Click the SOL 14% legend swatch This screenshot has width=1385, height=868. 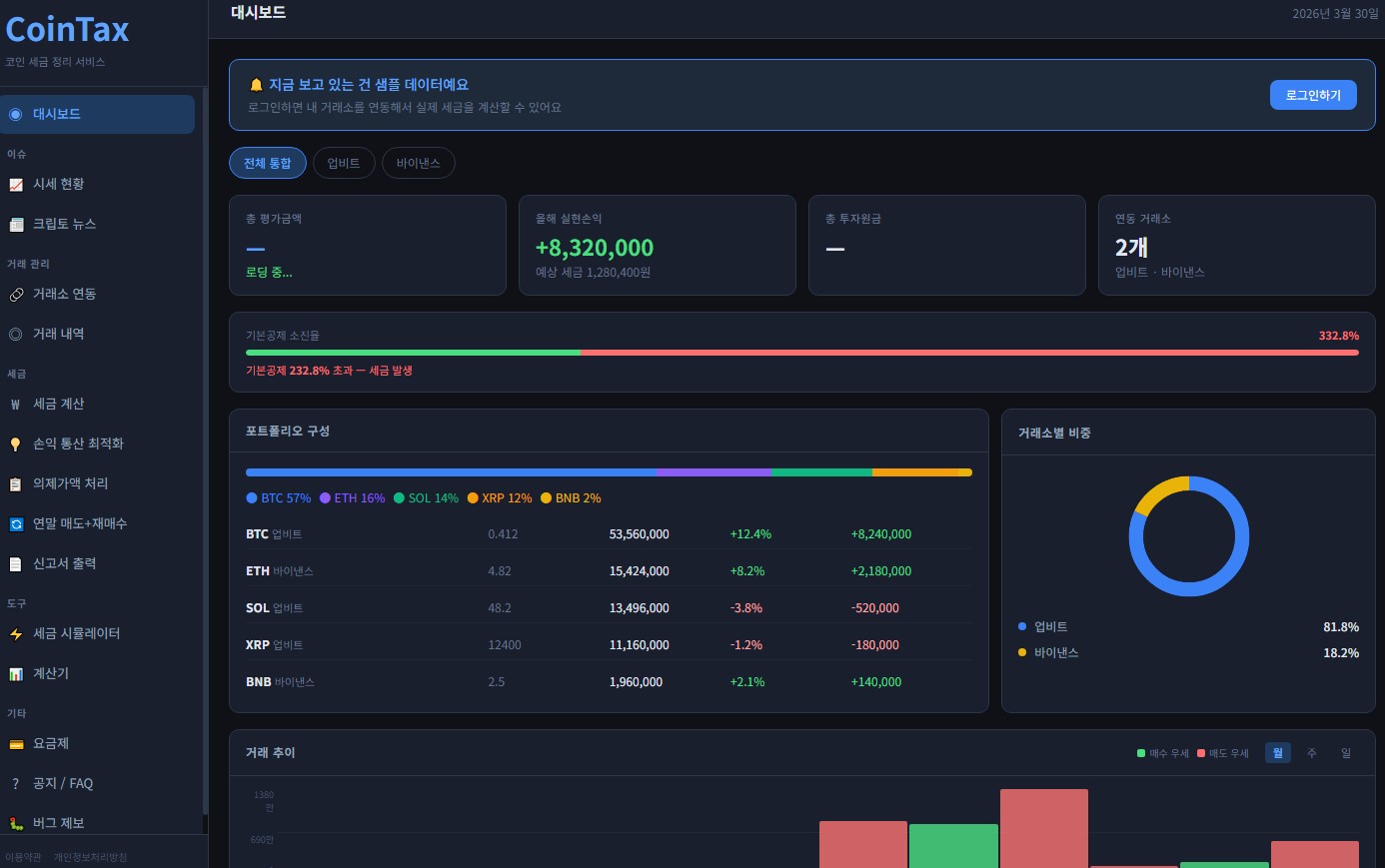(399, 497)
